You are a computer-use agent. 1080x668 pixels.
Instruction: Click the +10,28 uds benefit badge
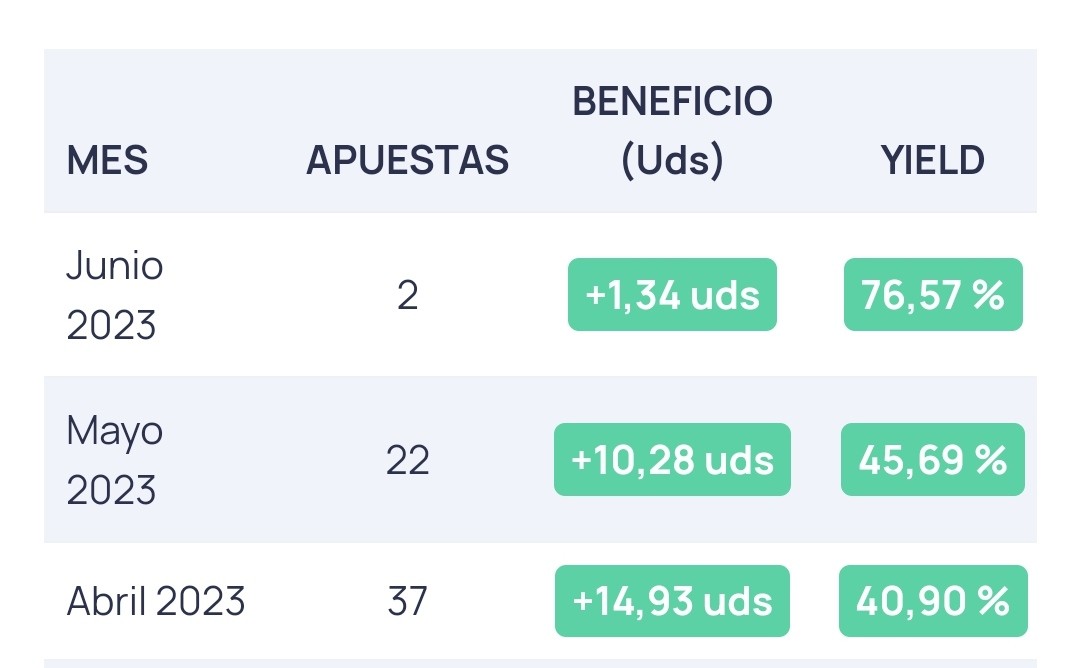672,460
